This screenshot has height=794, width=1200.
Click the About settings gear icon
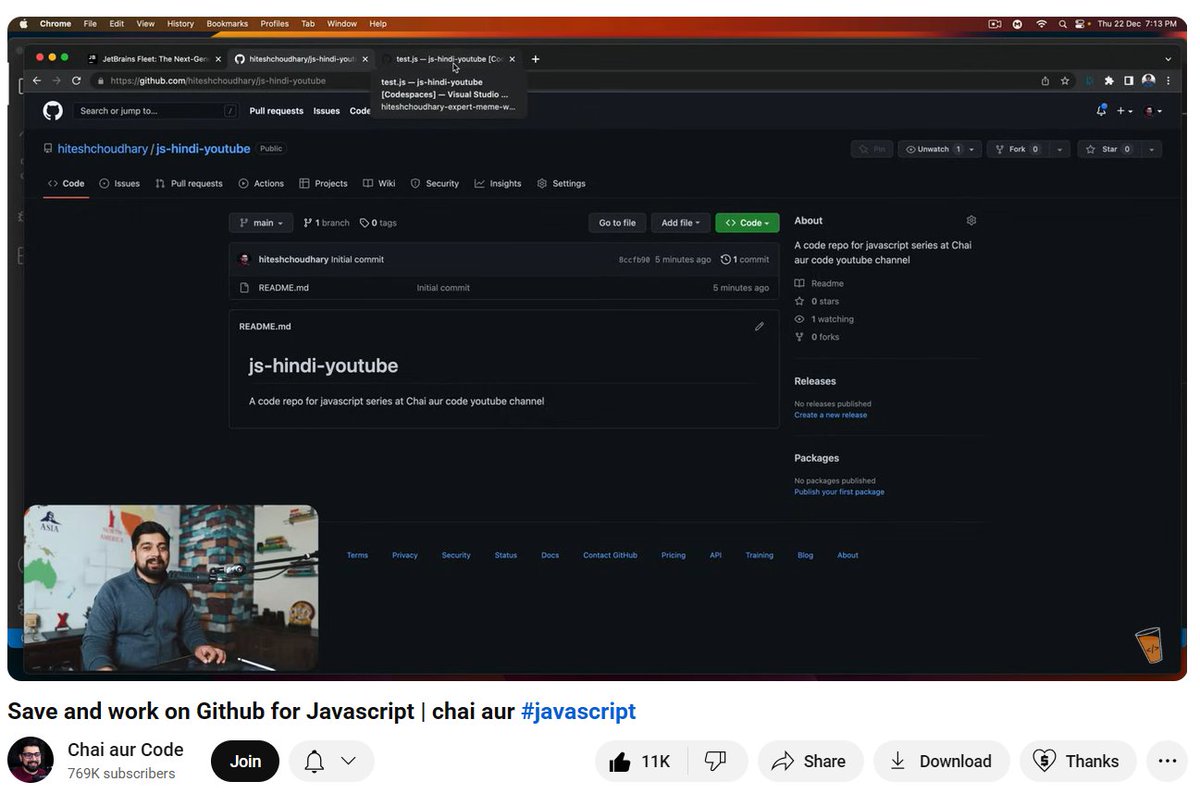(971, 220)
